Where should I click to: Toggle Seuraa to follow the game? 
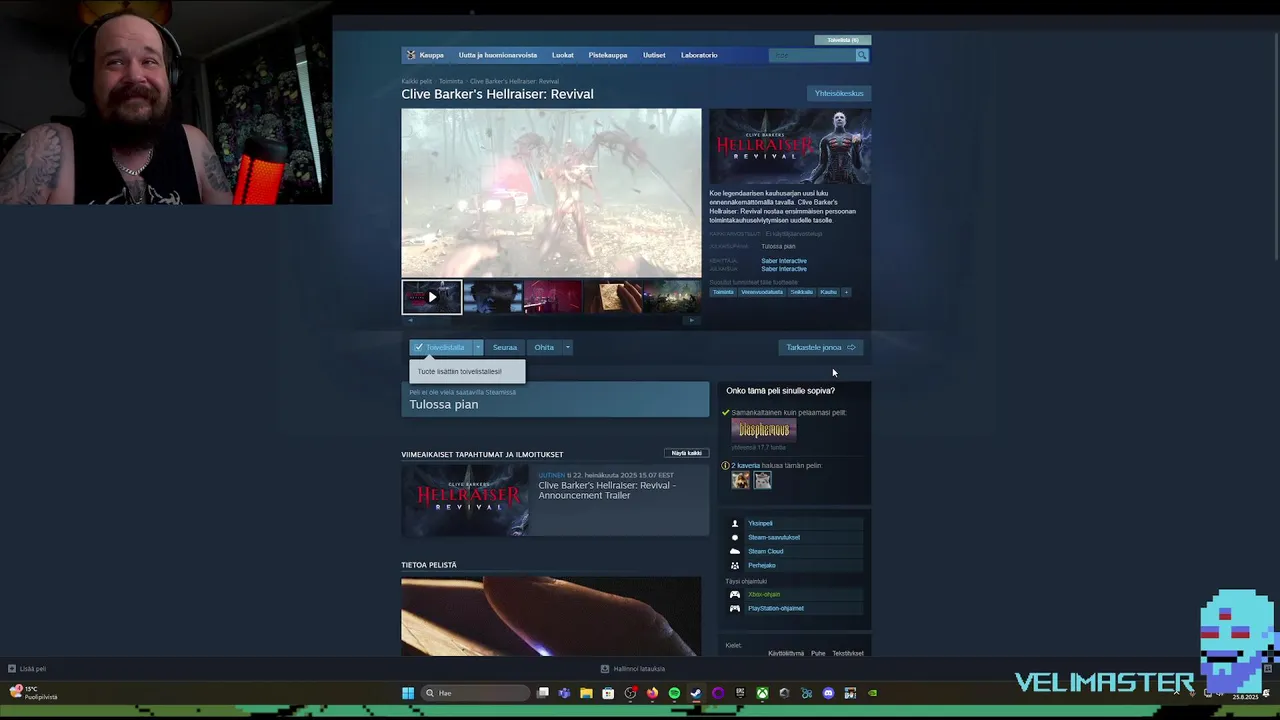tap(505, 347)
